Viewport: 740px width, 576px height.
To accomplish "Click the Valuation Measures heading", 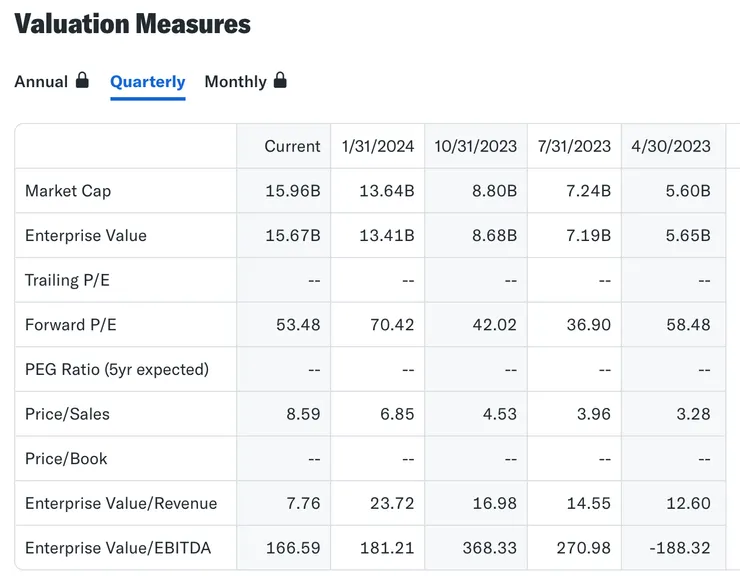I will point(132,24).
